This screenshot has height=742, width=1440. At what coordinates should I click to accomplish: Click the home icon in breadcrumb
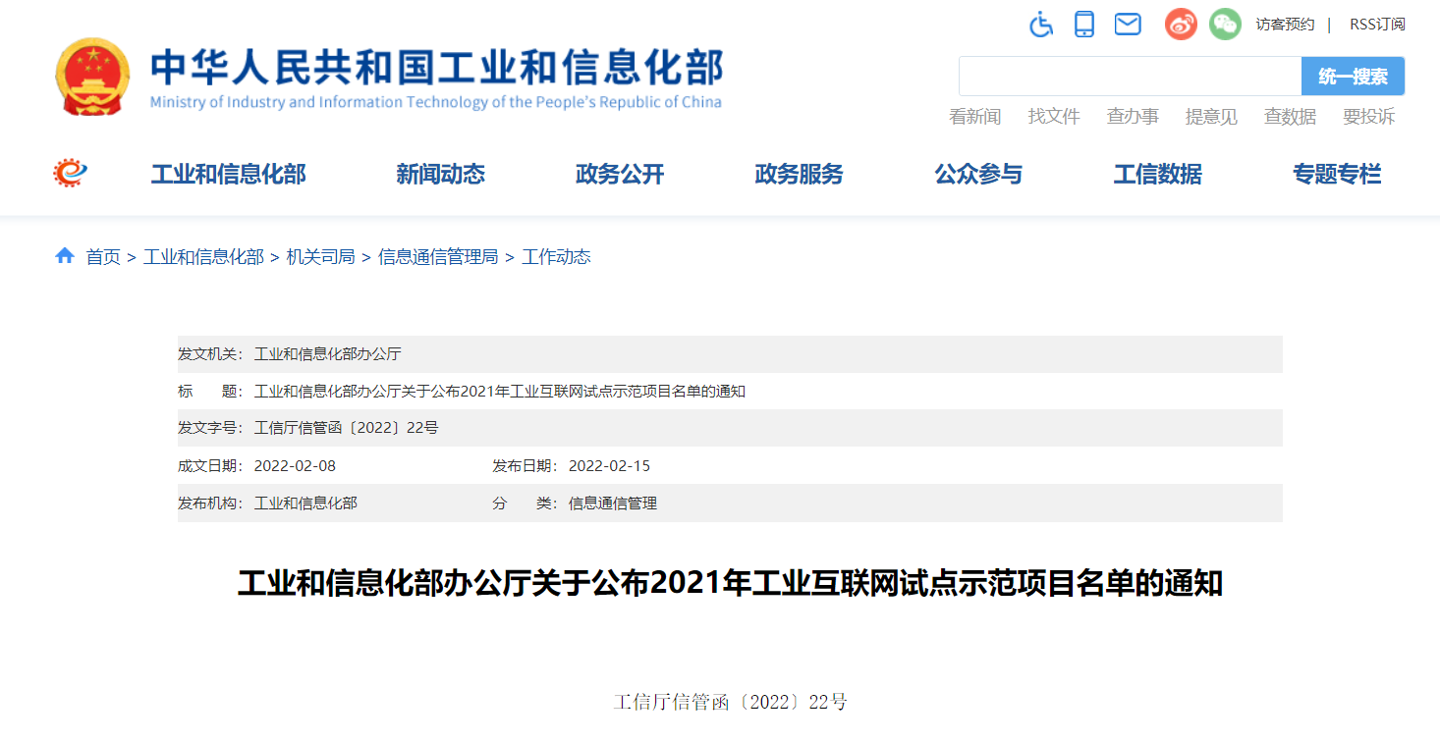pyautogui.click(x=65, y=256)
